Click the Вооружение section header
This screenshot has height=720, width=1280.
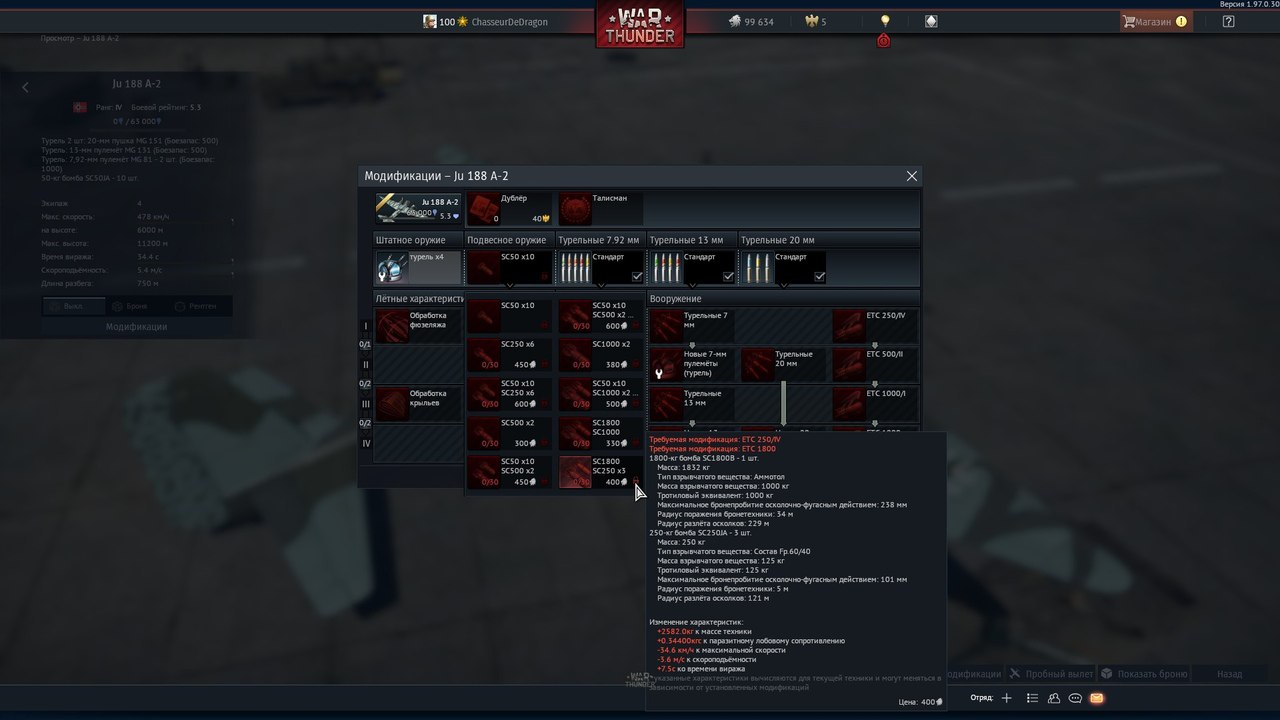(784, 298)
